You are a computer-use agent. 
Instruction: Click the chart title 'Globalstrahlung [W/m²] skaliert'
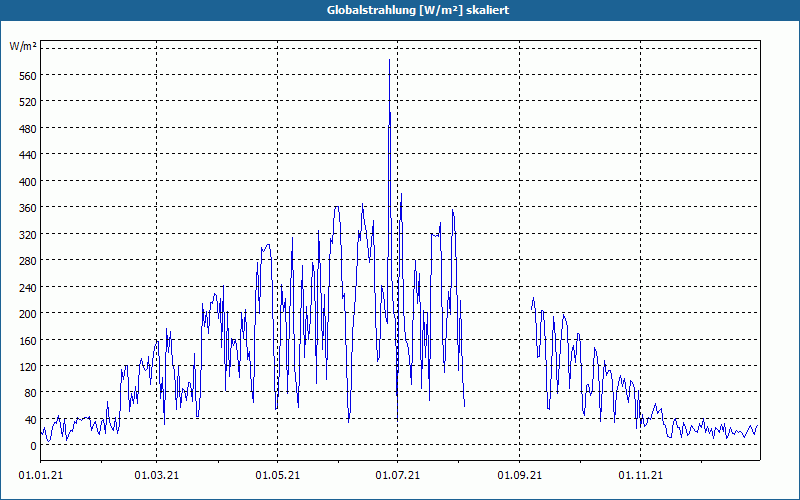coord(417,10)
